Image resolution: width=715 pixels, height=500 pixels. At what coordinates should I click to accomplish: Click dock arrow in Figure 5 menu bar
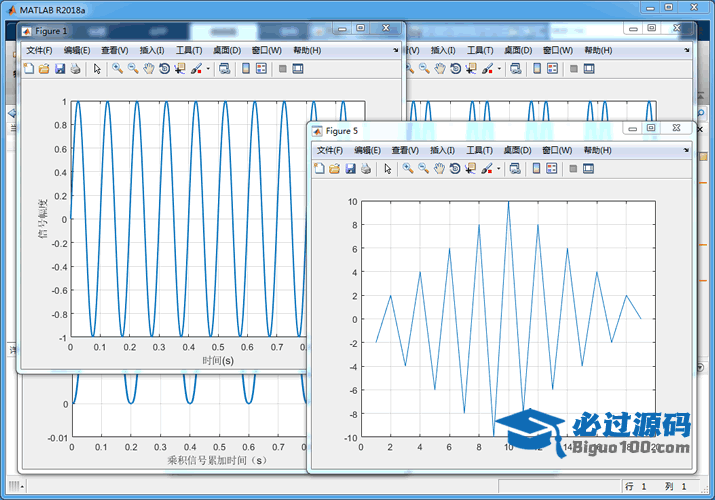click(x=686, y=150)
